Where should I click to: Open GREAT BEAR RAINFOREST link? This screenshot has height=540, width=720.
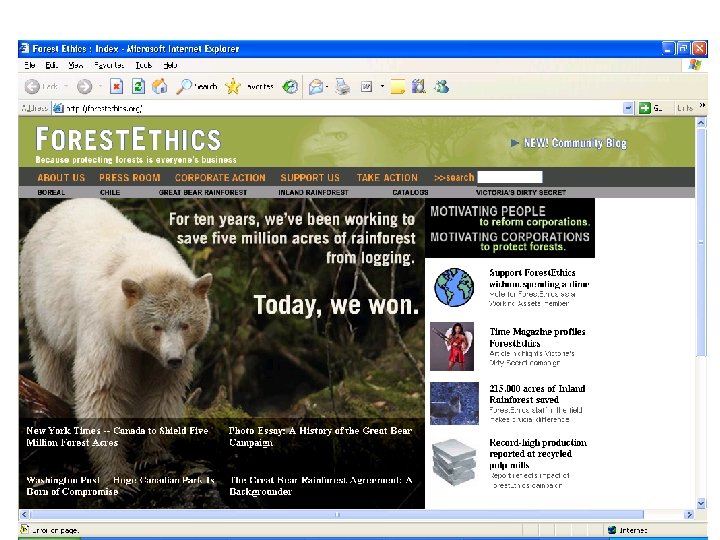click(202, 192)
